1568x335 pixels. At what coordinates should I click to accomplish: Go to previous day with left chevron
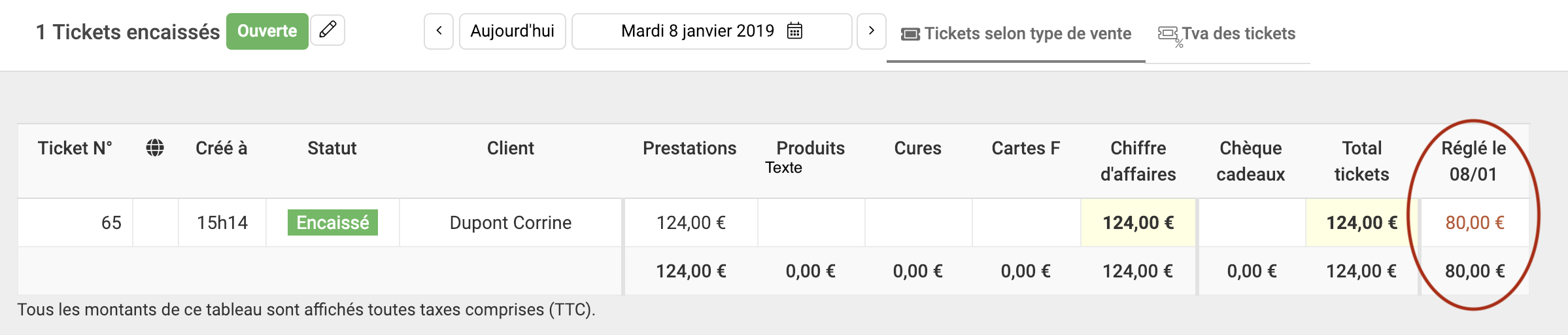pyautogui.click(x=439, y=31)
